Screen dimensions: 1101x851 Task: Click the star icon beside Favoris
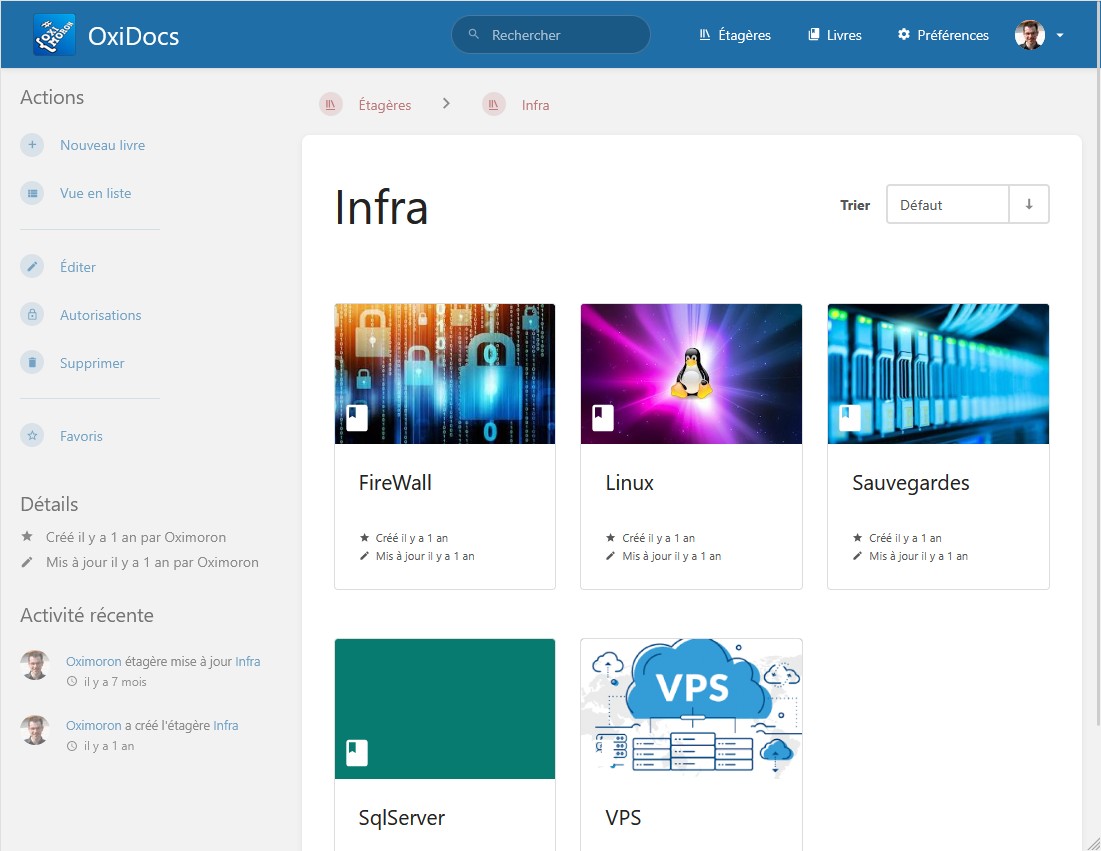click(x=32, y=435)
